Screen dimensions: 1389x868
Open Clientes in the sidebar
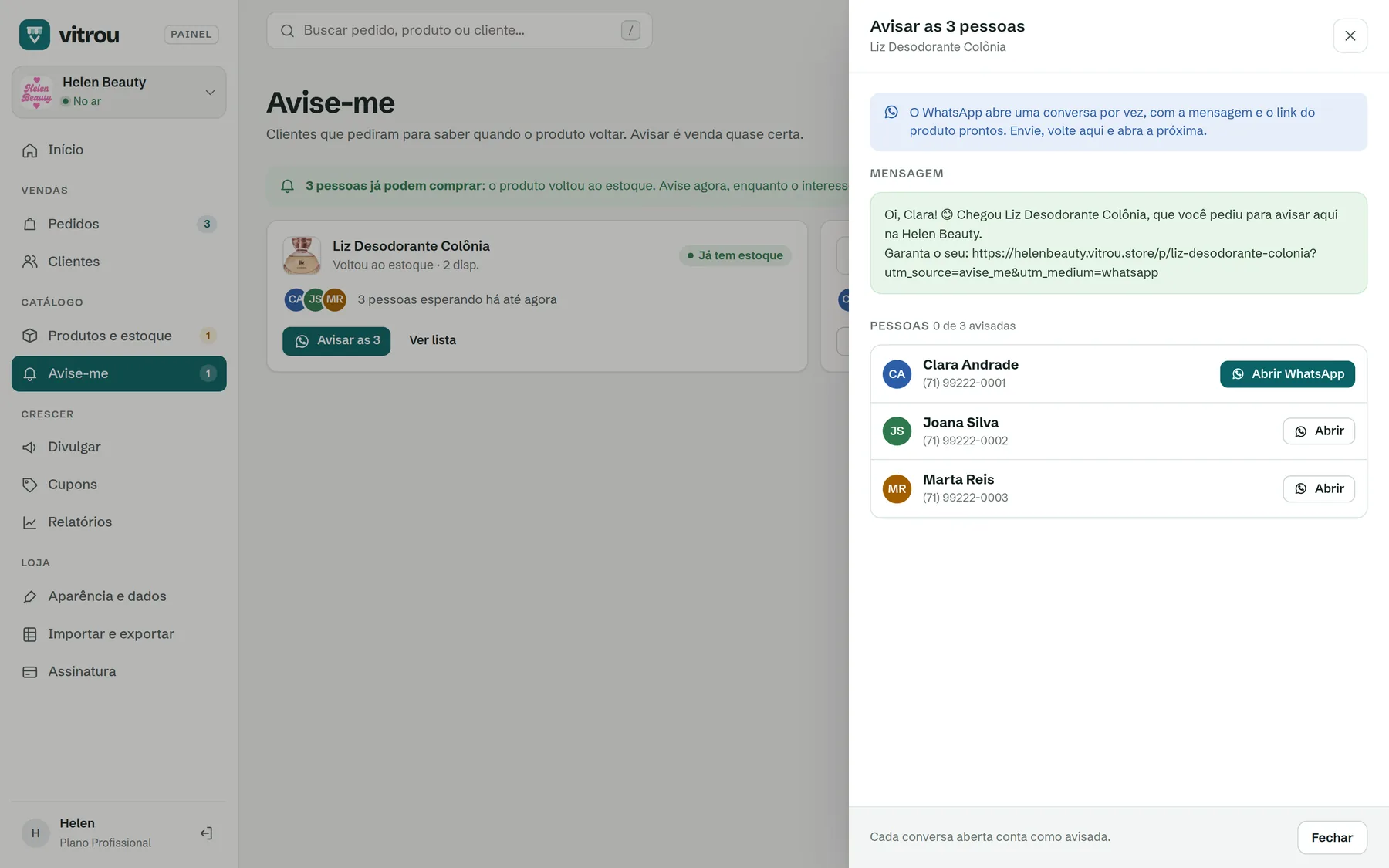click(x=119, y=262)
